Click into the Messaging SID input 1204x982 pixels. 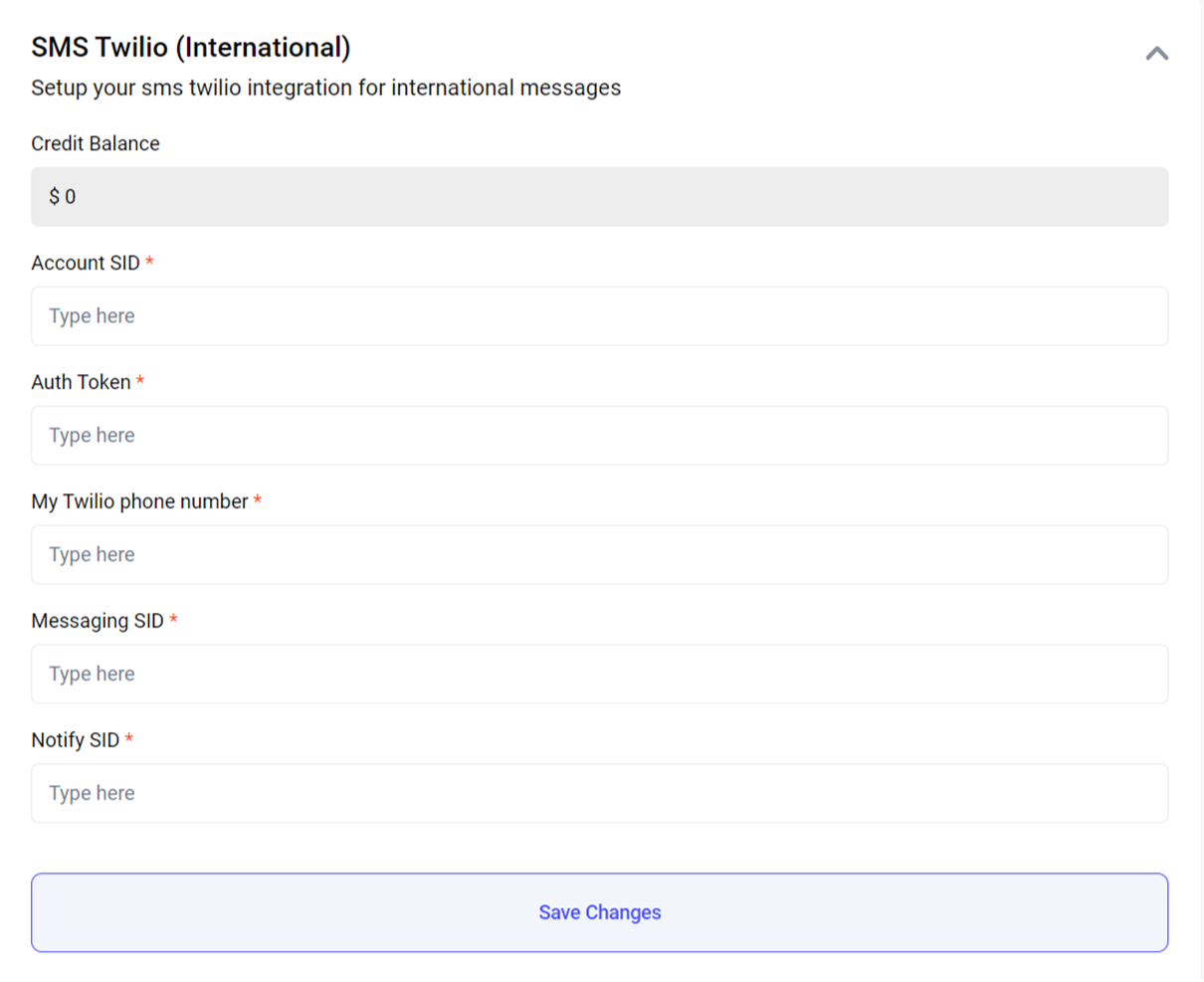point(599,675)
